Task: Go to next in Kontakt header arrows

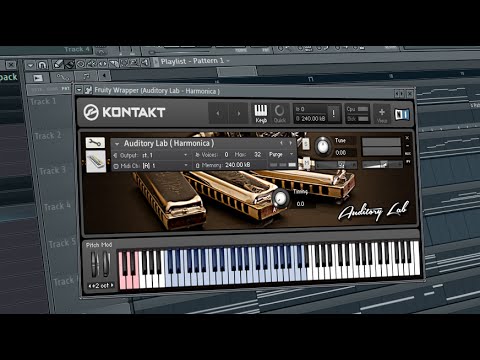Action: tap(238, 113)
